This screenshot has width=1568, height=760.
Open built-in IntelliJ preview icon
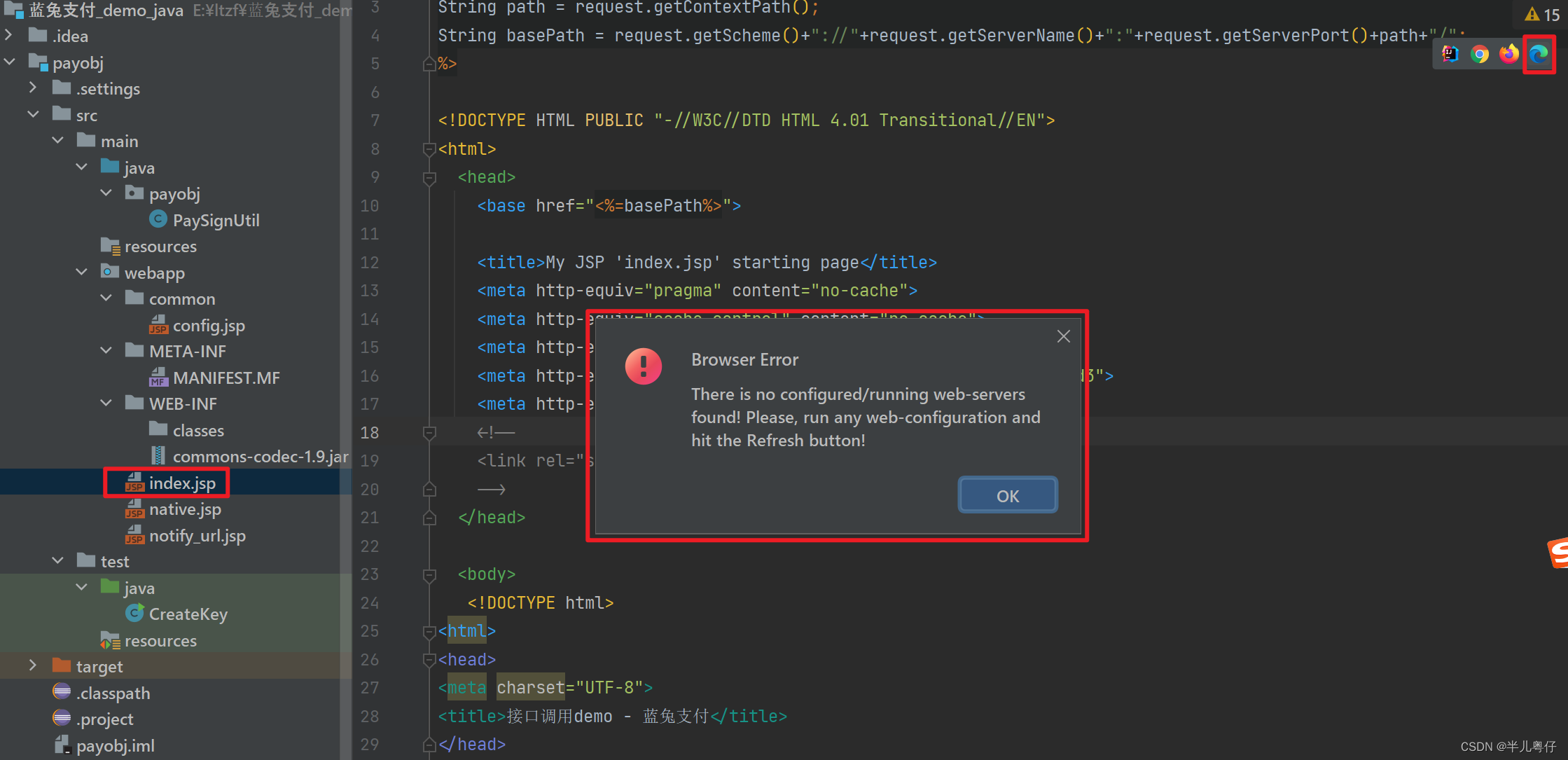(x=1450, y=54)
